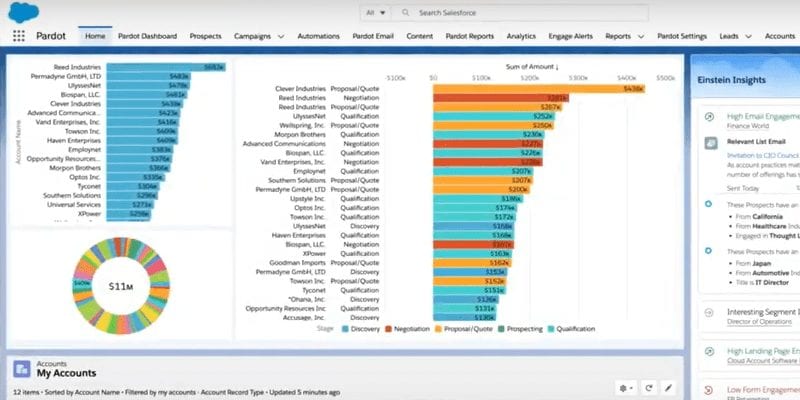Click the Einstein Insights panel title

click(x=731, y=80)
